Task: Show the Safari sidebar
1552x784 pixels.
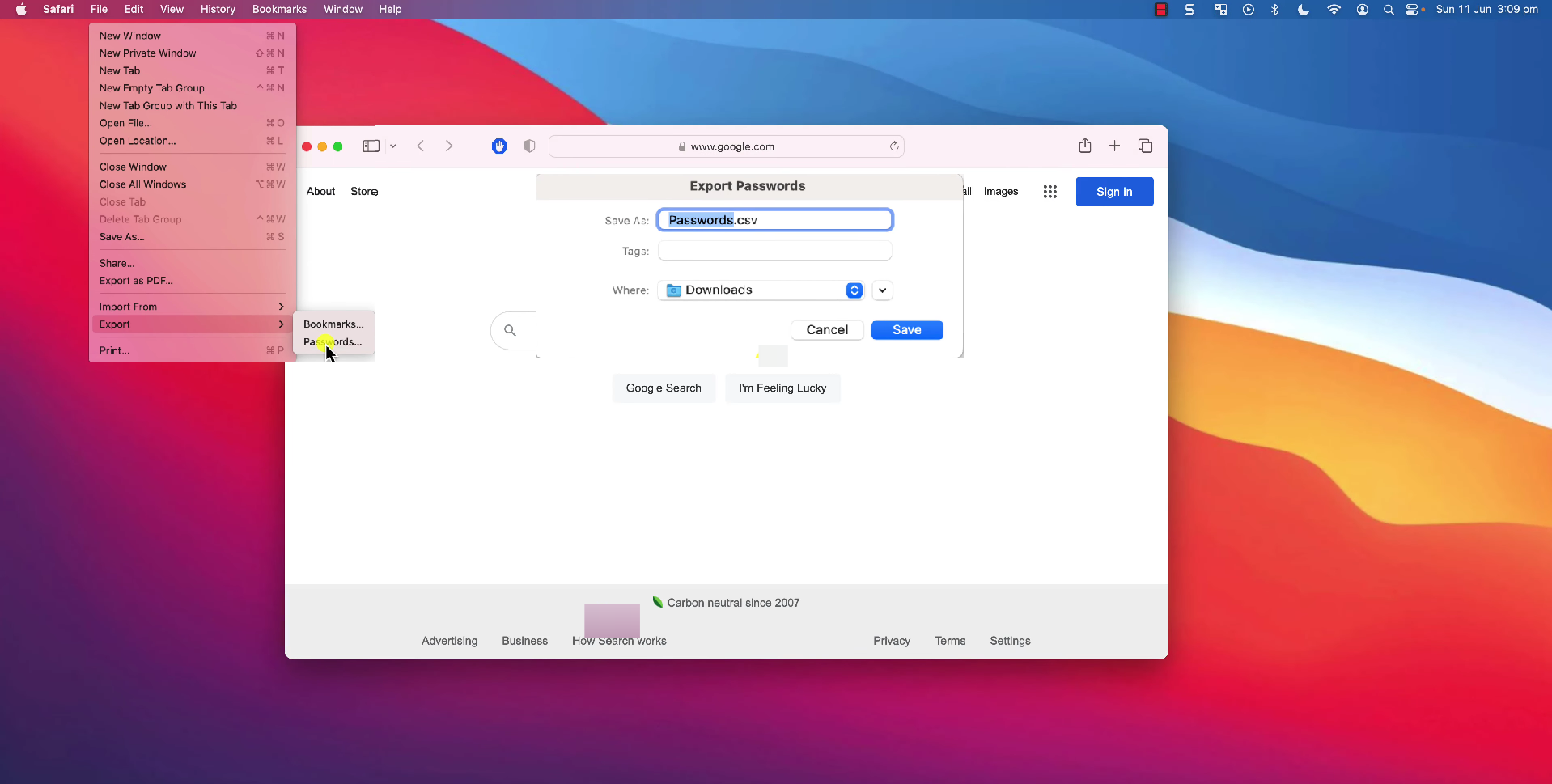Action: point(371,146)
